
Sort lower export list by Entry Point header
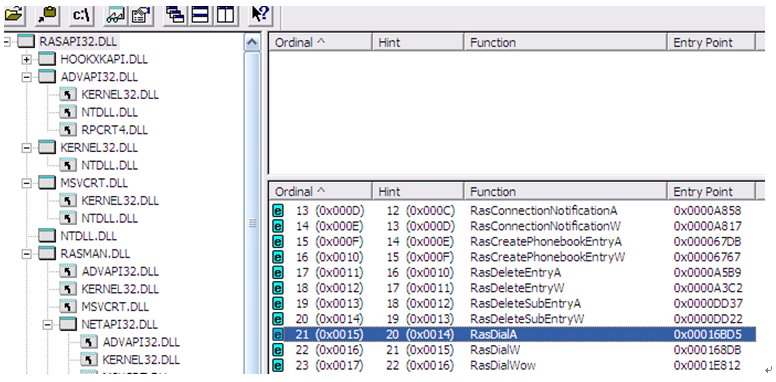pos(711,191)
